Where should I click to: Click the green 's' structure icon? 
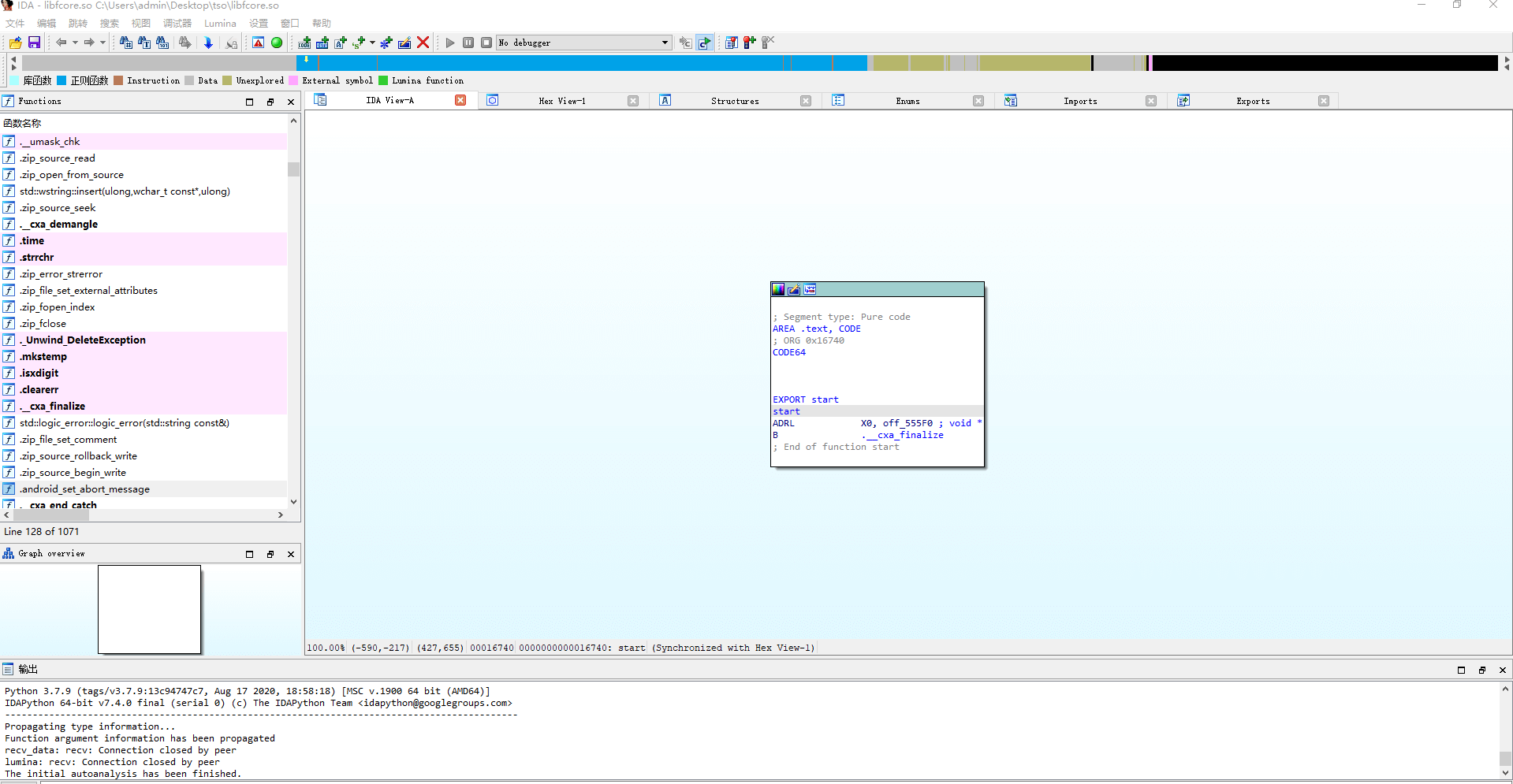tap(359, 43)
